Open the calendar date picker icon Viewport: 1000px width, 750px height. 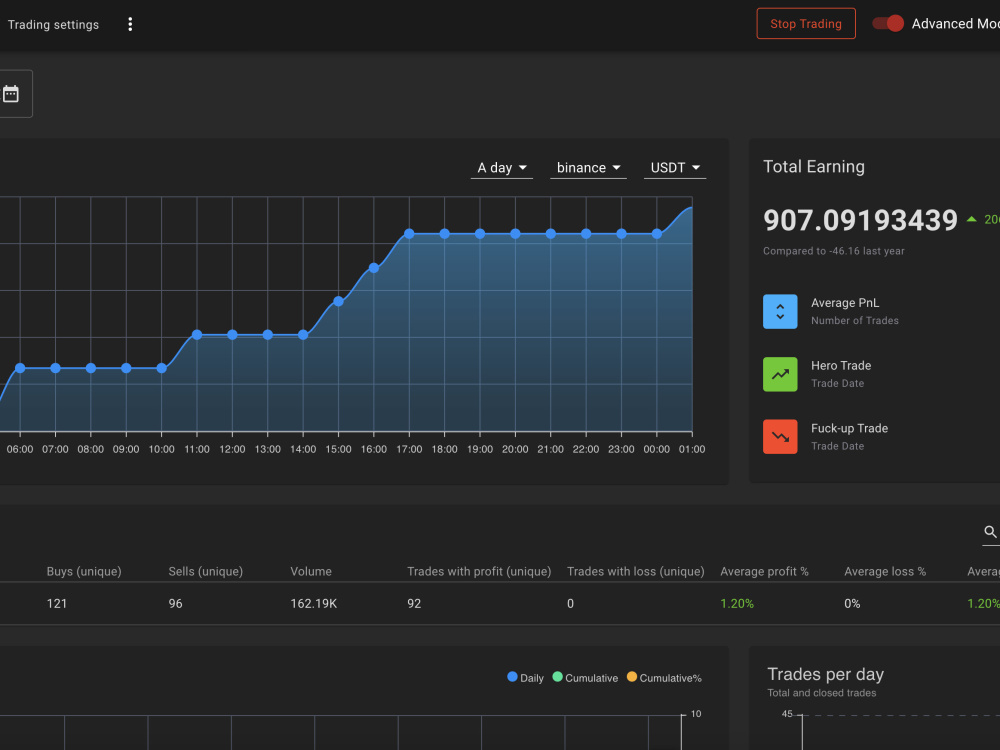(11, 94)
